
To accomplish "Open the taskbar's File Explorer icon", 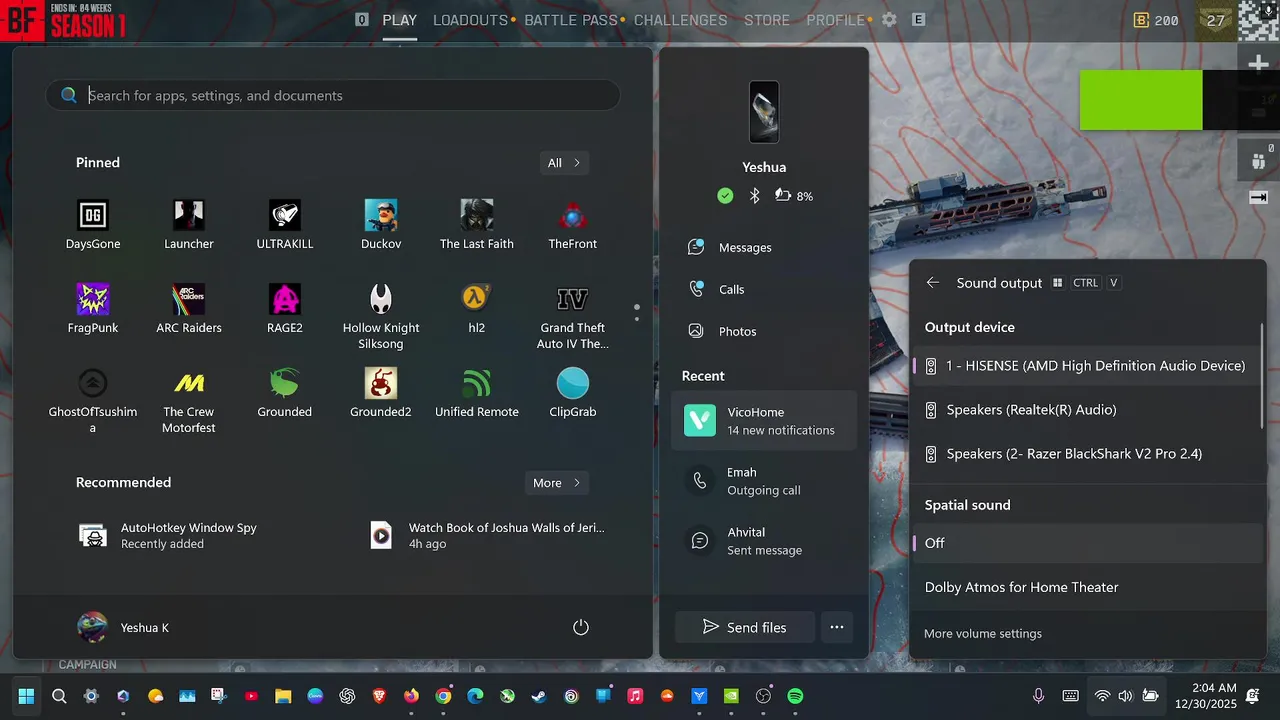I will tap(283, 696).
